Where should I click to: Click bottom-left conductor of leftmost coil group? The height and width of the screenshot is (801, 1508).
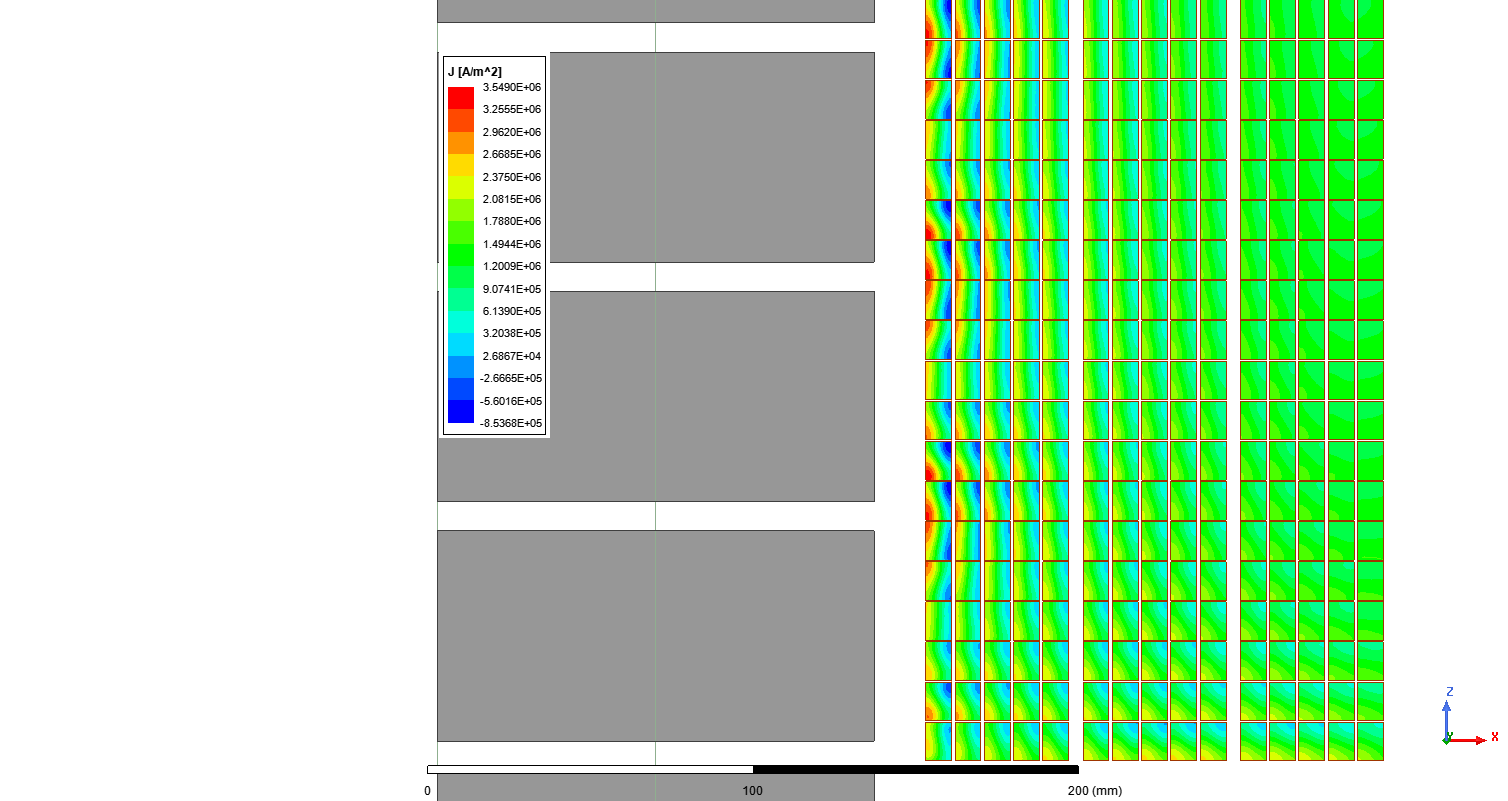(938, 741)
